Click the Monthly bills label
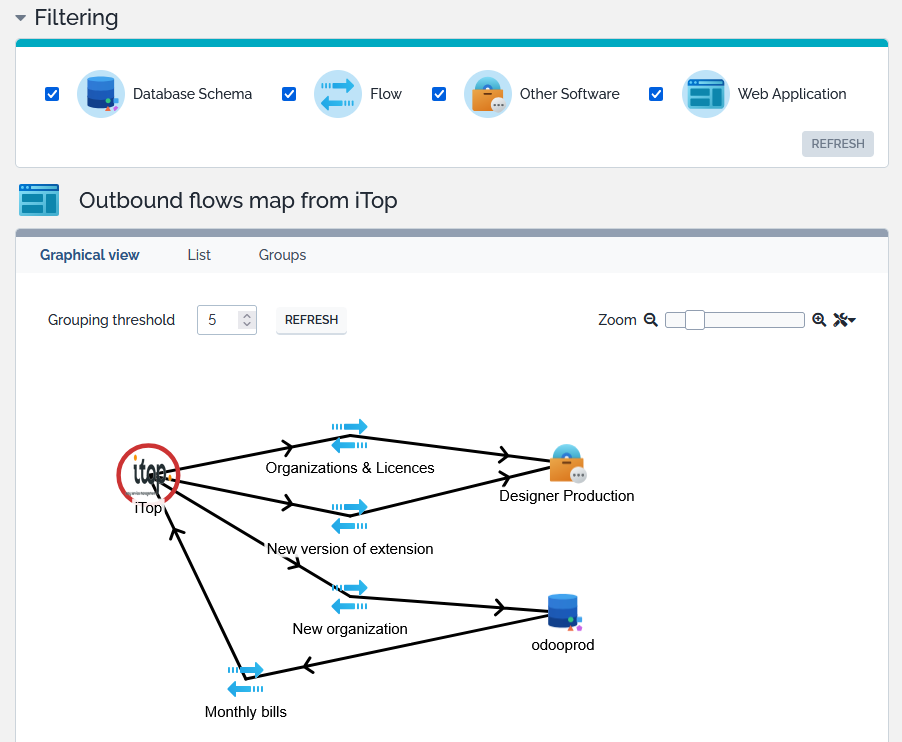This screenshot has width=902, height=742. [246, 712]
